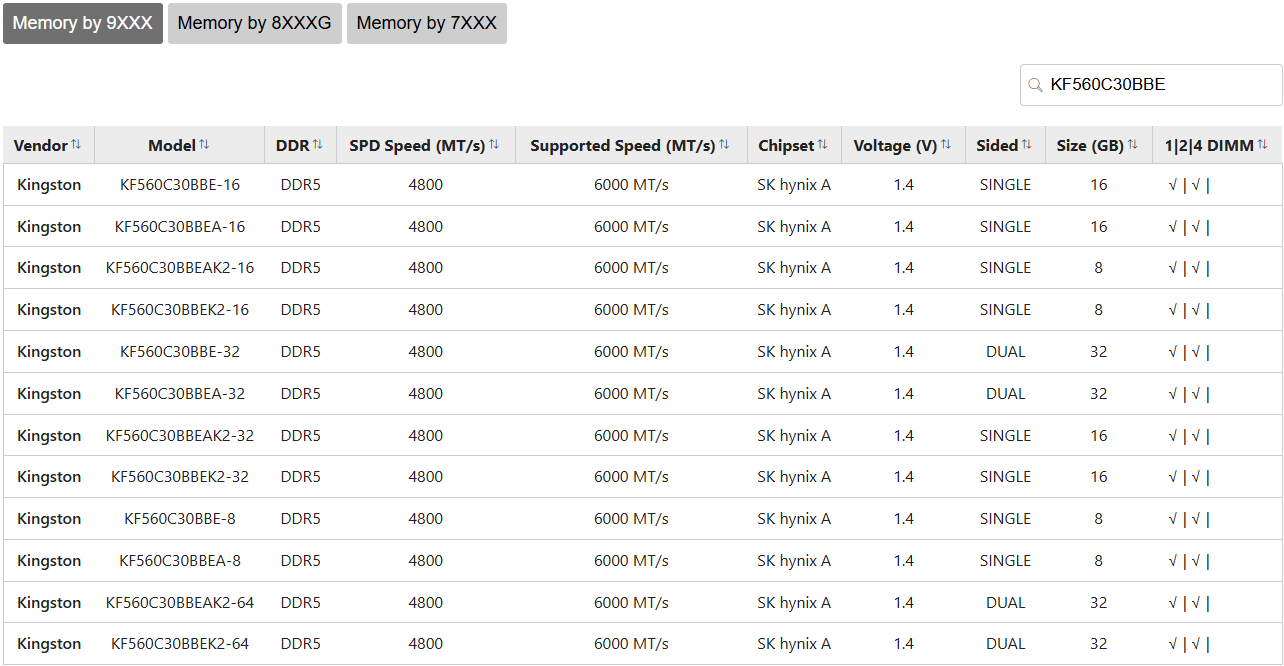The image size is (1284, 666).
Task: Sort by Voltage using sort arrows
Action: point(946,145)
